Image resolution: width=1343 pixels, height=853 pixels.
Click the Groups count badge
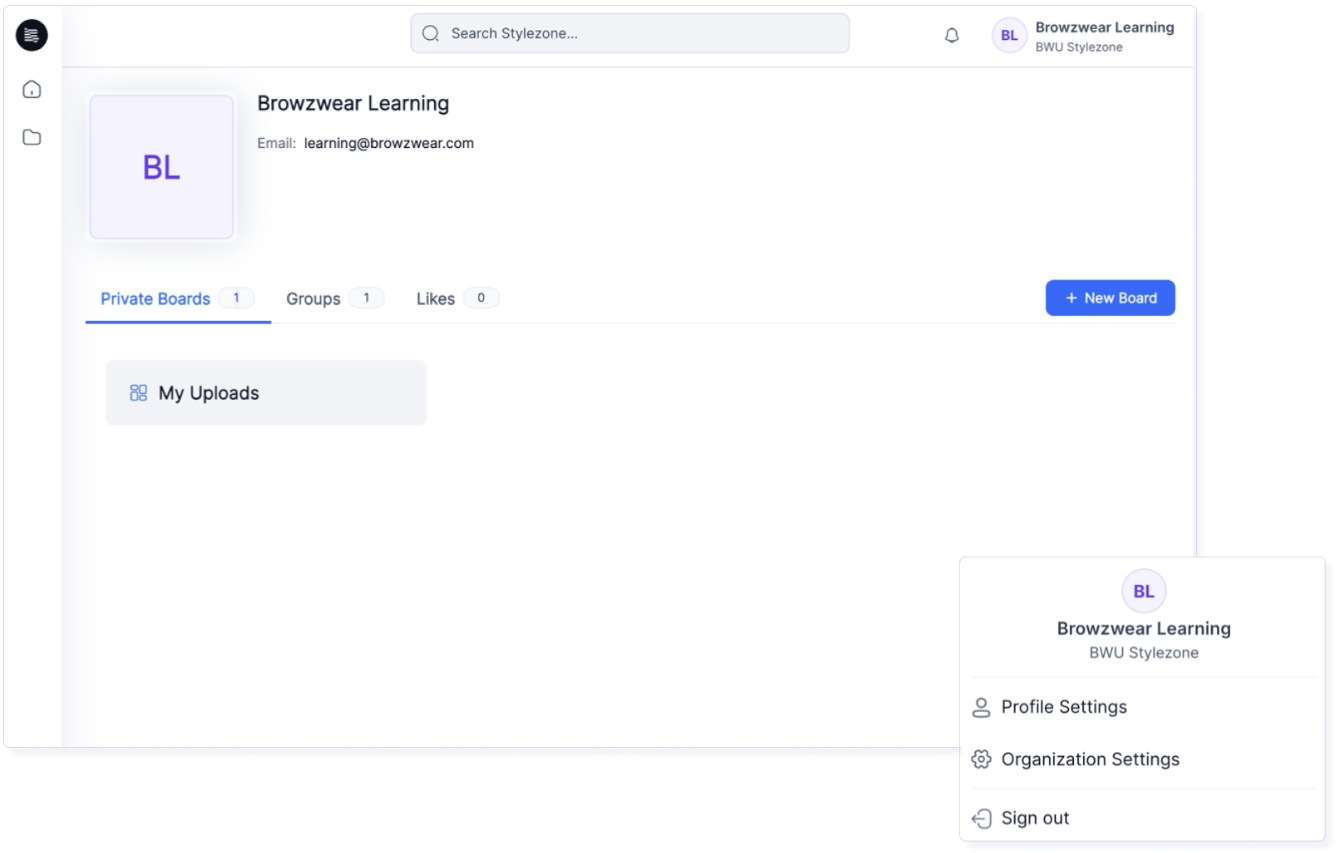[x=366, y=298]
